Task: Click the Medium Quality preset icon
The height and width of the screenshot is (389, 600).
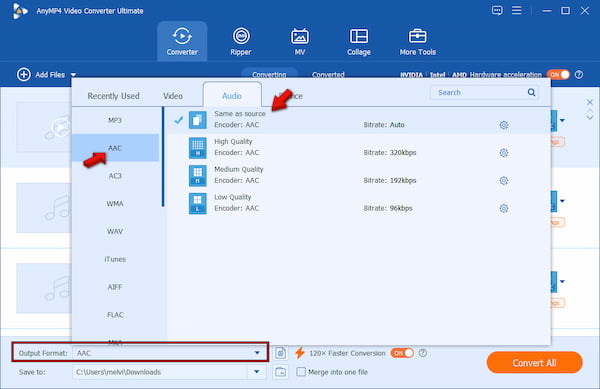Action: [197, 176]
